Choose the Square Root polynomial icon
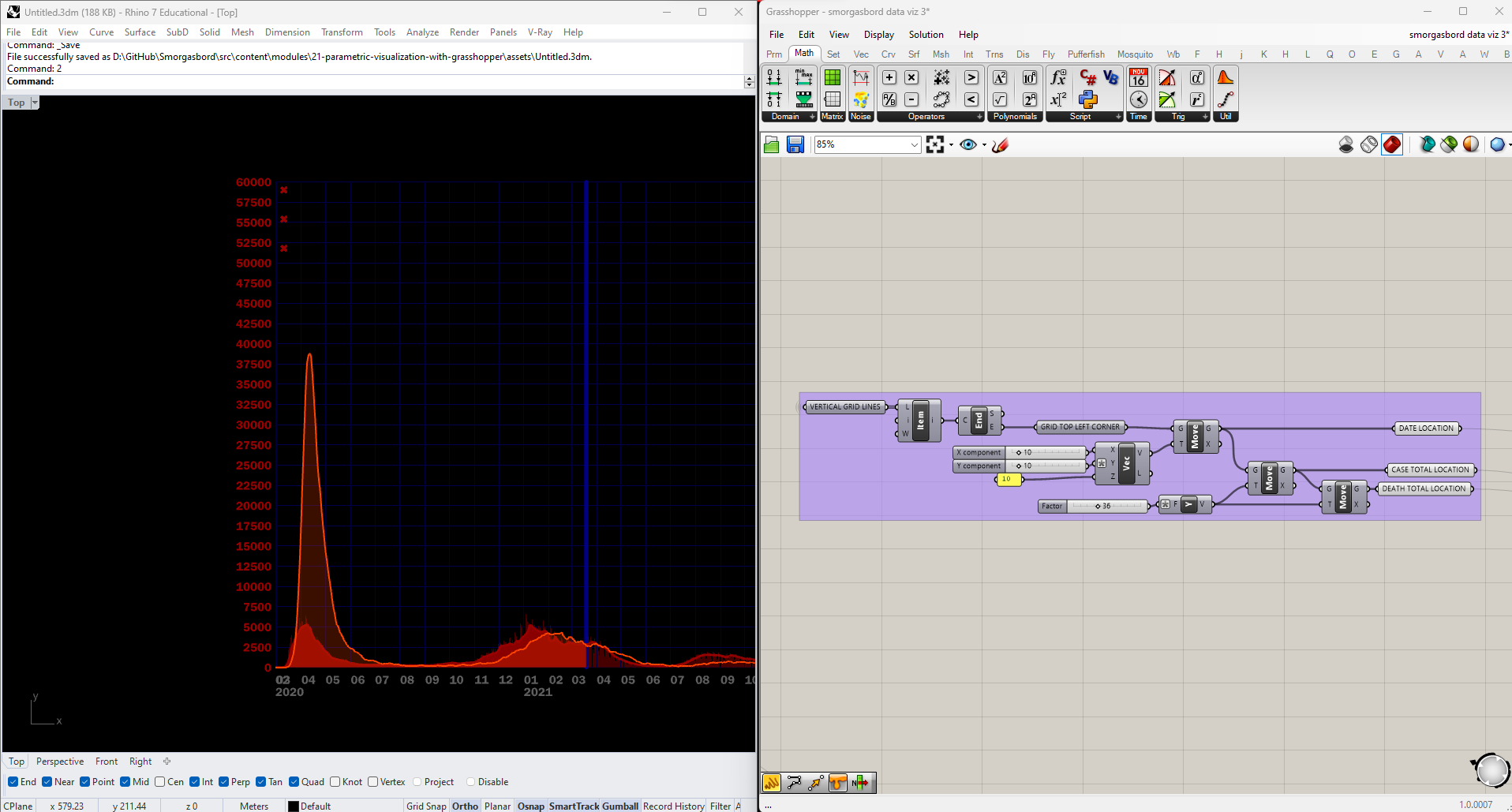 (x=1000, y=99)
